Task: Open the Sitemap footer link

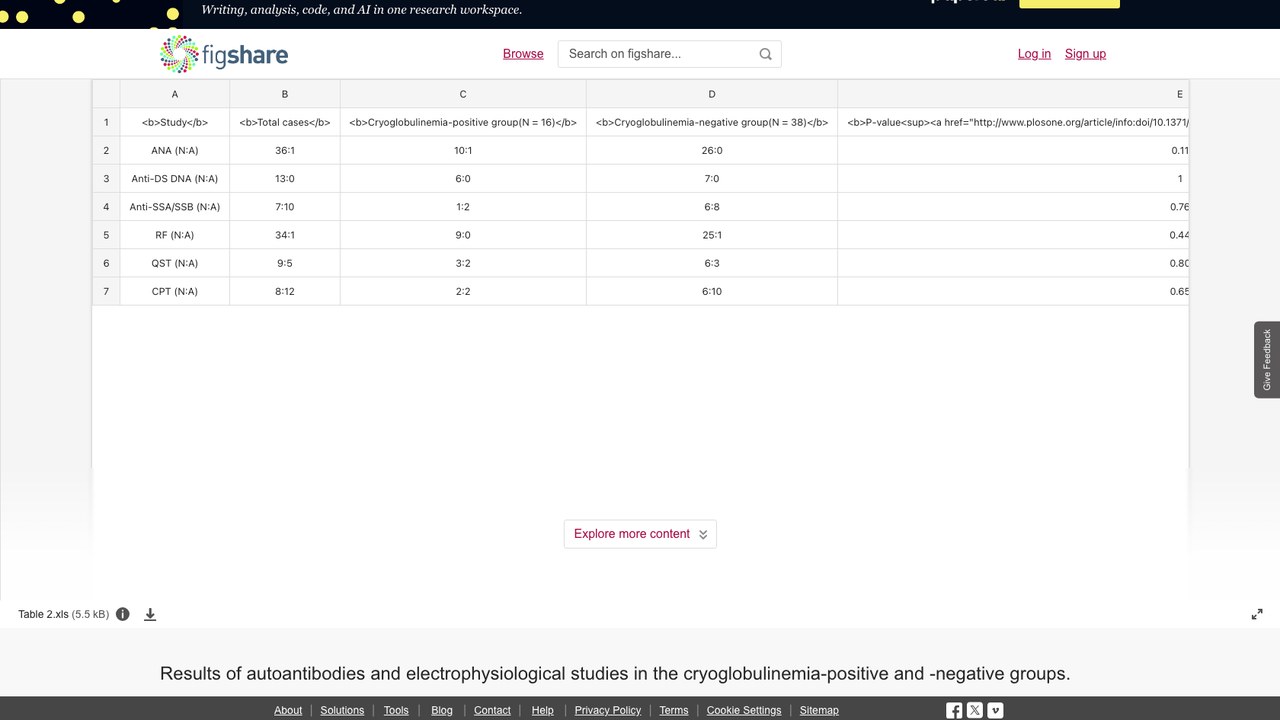Action: [x=819, y=710]
